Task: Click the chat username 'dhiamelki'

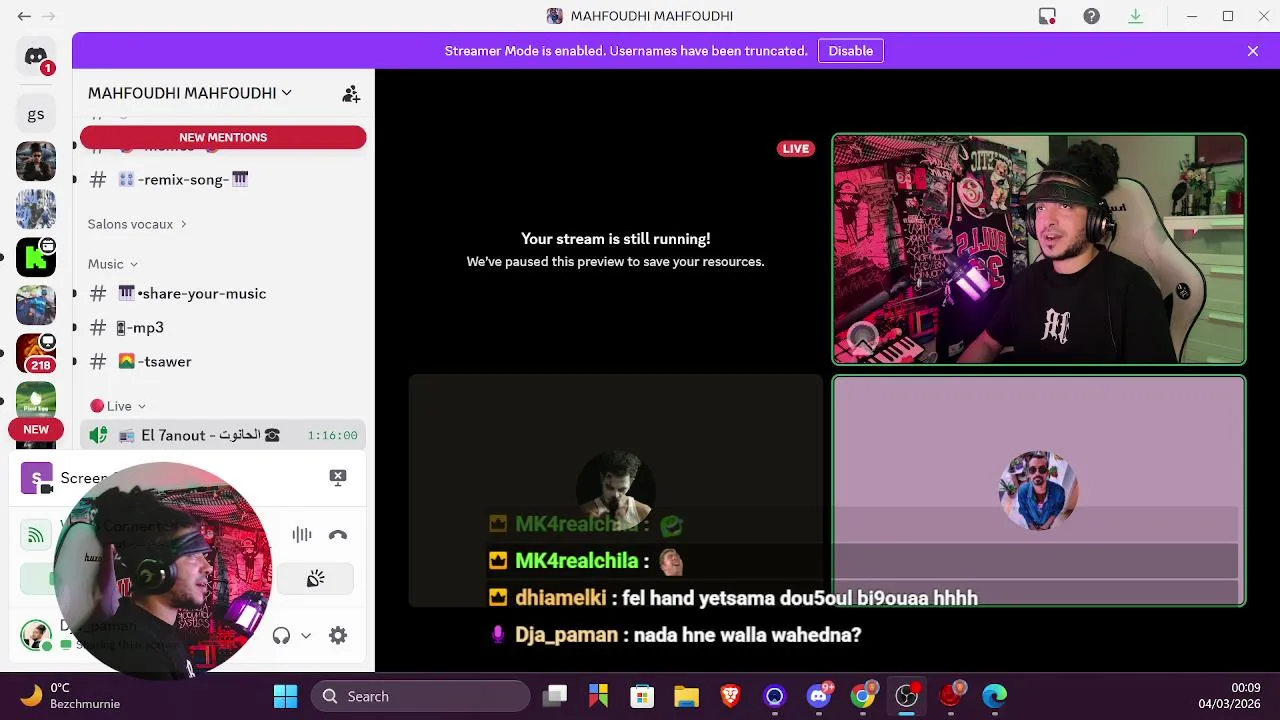Action: tap(560, 598)
